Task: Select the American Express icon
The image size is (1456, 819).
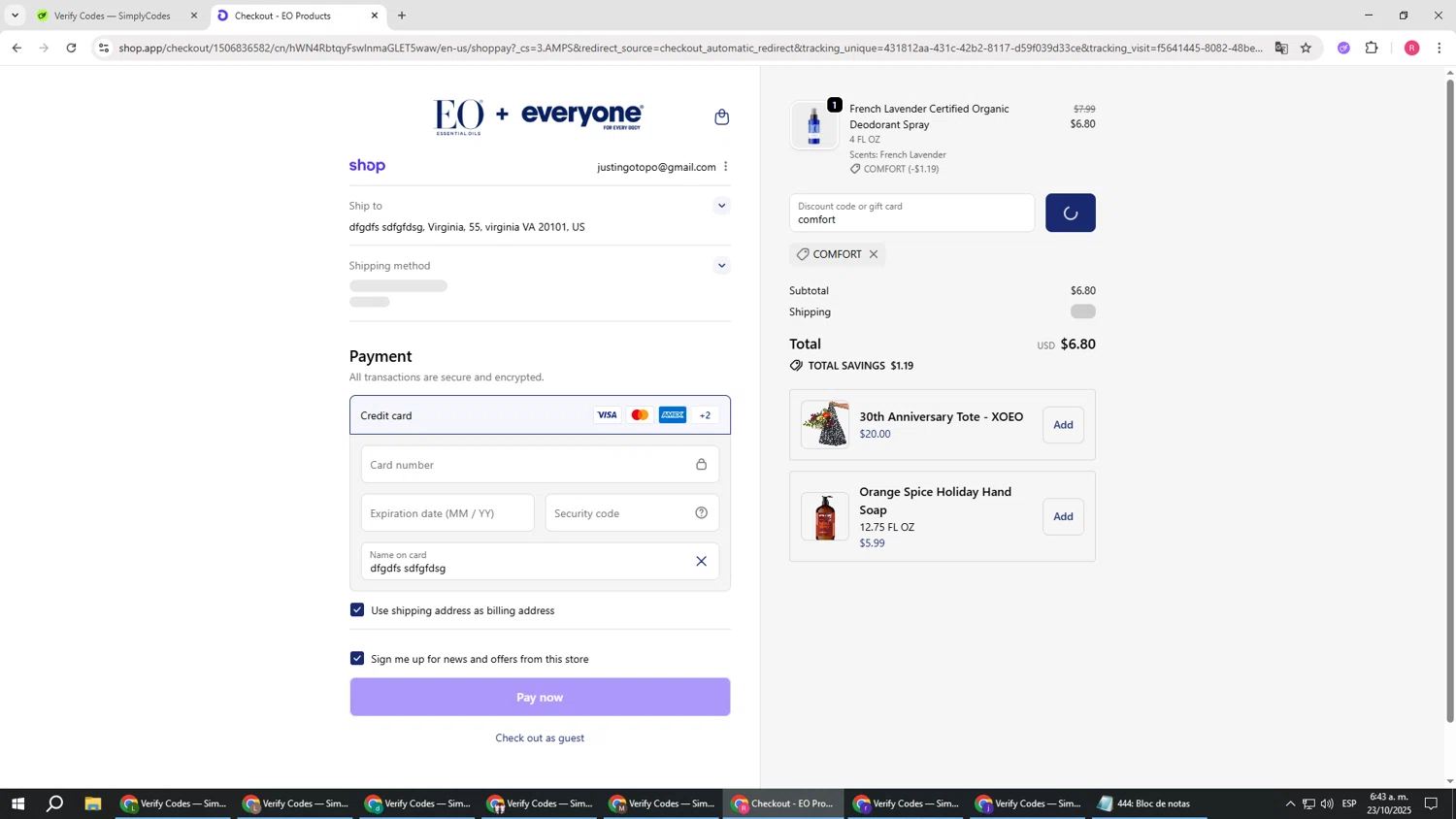Action: coord(673,415)
